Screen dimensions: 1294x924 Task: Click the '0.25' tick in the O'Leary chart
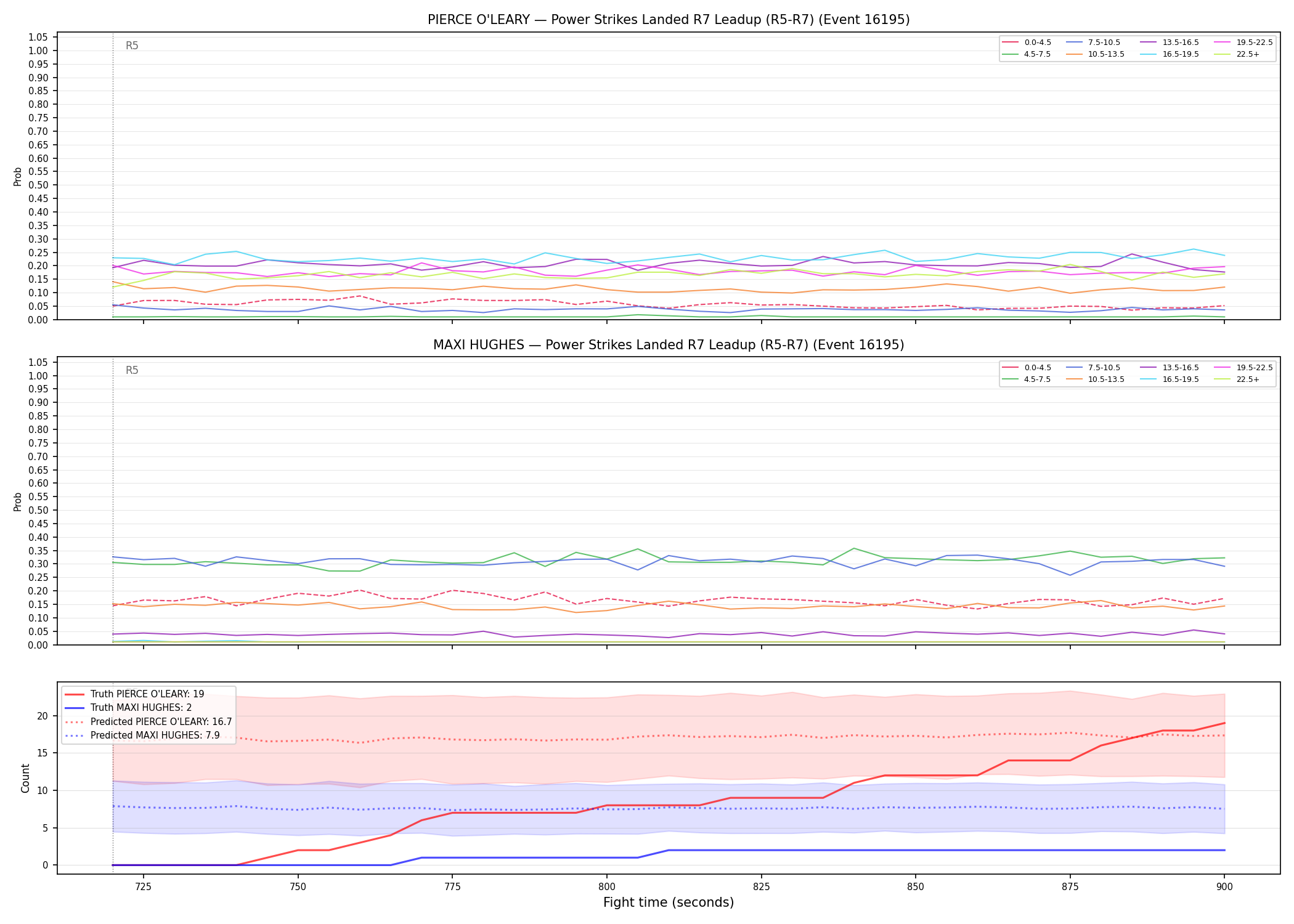[38, 253]
